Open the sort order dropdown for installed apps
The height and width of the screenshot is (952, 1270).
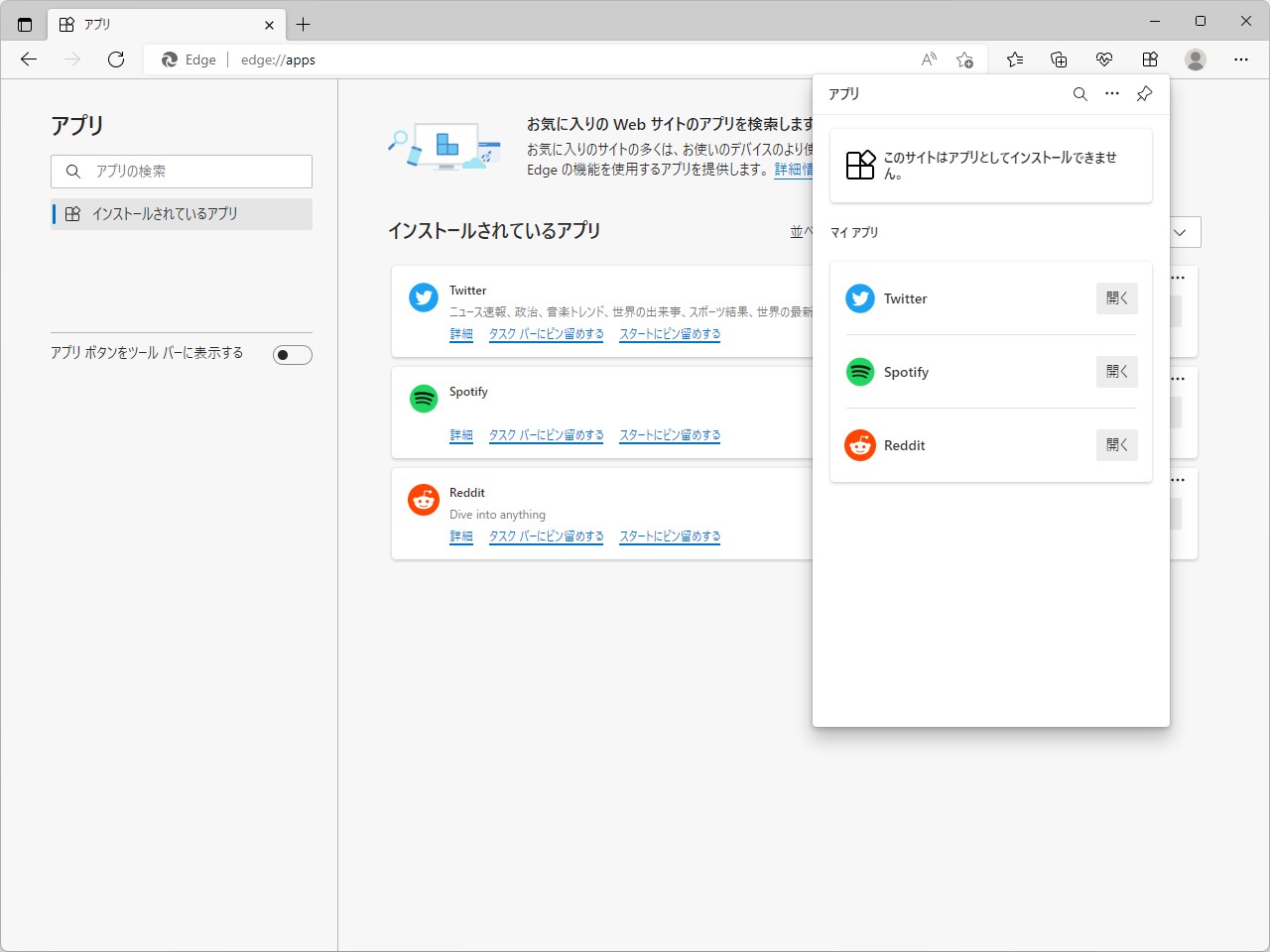click(x=1181, y=232)
